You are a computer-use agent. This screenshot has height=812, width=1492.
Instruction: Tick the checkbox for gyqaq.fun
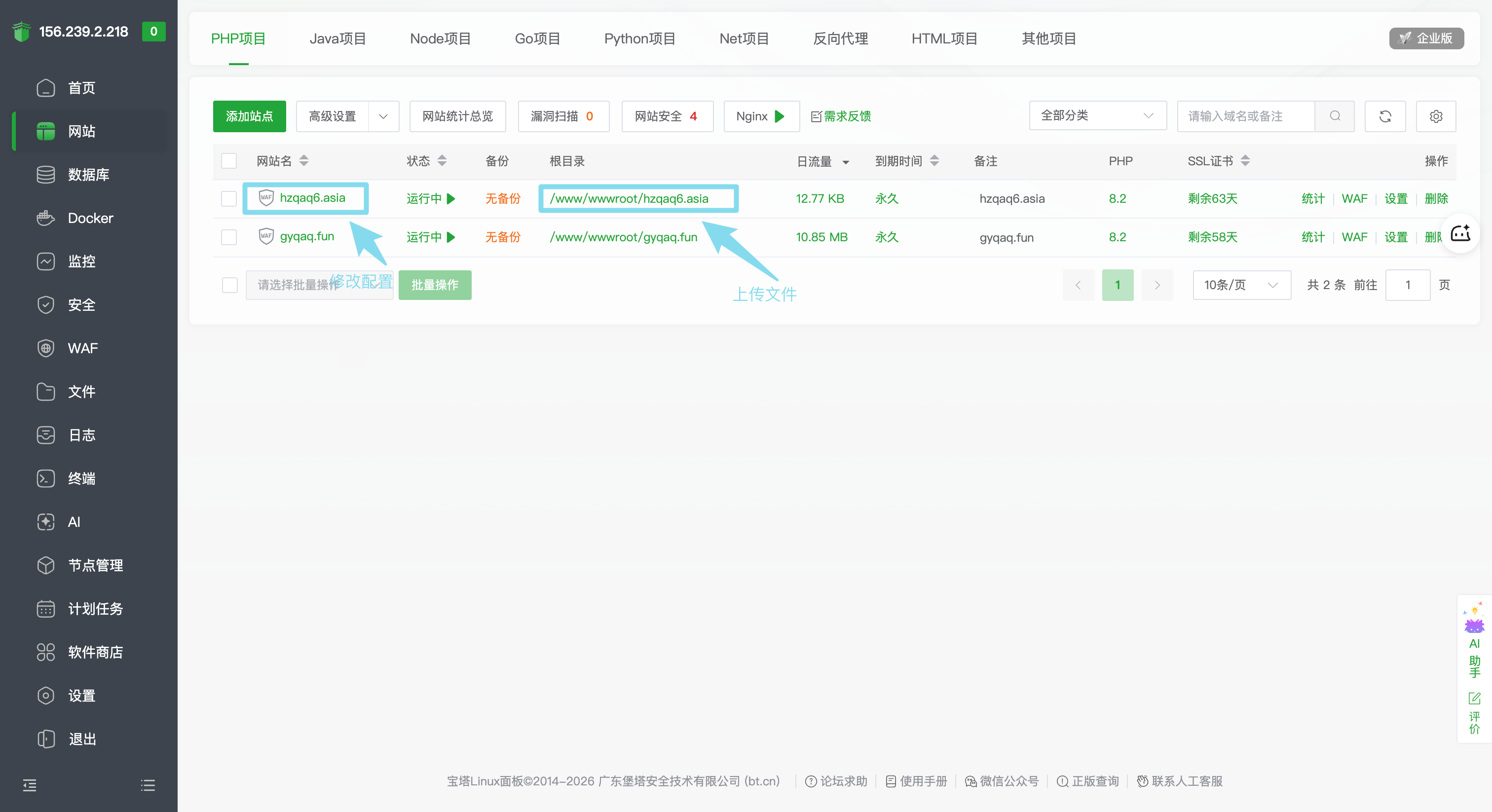pos(229,237)
